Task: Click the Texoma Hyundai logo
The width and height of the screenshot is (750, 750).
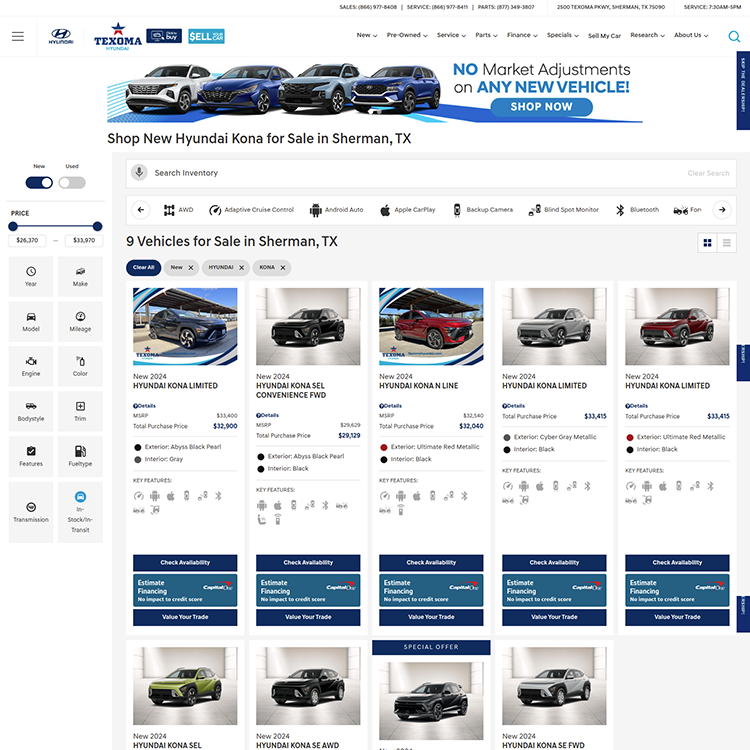Action: tap(118, 36)
